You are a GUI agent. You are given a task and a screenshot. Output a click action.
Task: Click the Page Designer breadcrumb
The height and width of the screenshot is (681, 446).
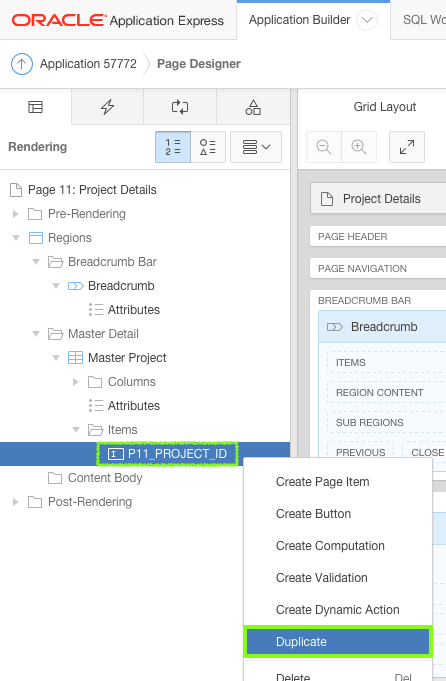[198, 64]
